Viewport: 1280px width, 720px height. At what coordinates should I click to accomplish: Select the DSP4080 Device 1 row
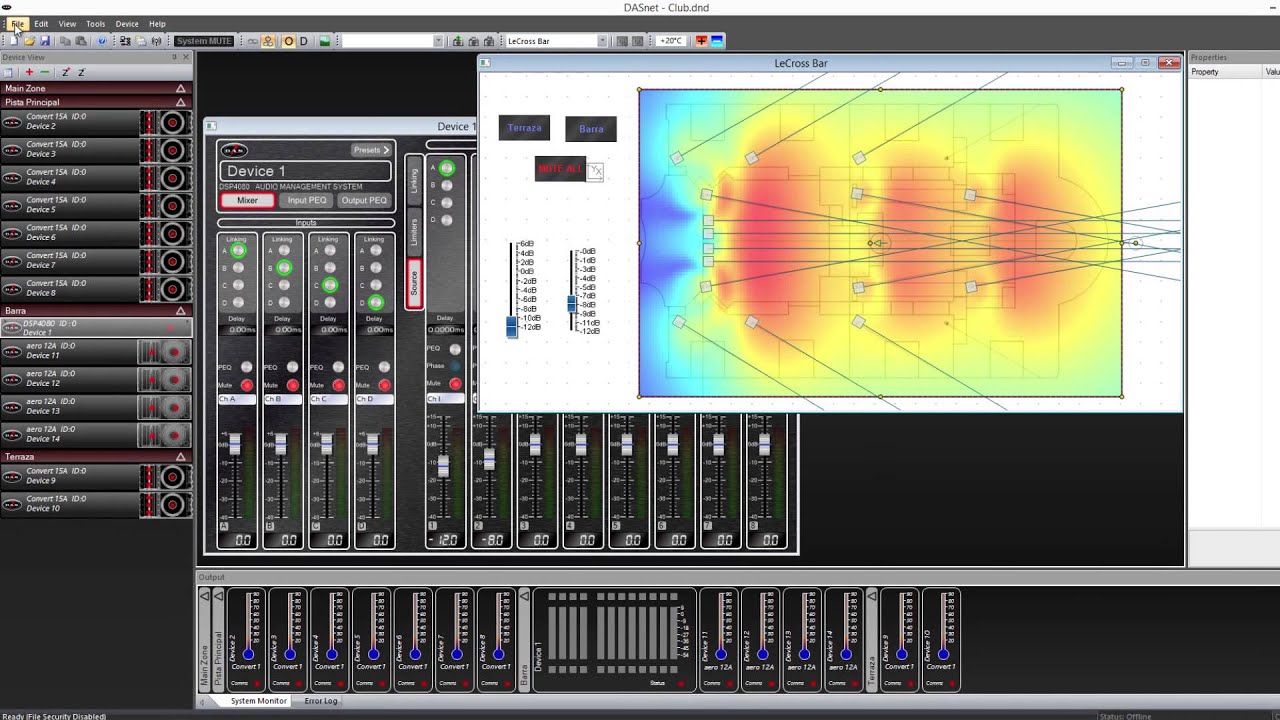coord(95,328)
